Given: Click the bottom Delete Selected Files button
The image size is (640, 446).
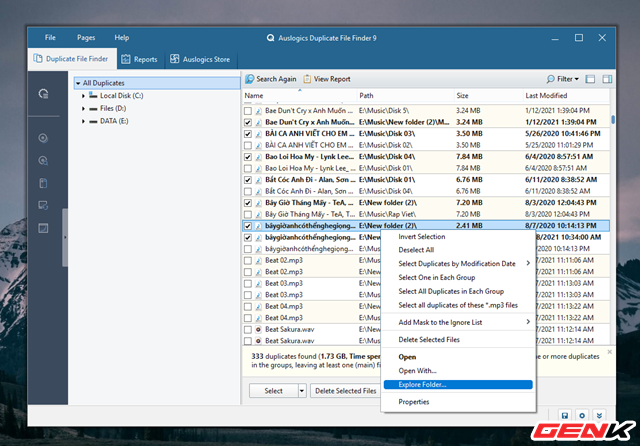Looking at the screenshot, I should point(345,391).
